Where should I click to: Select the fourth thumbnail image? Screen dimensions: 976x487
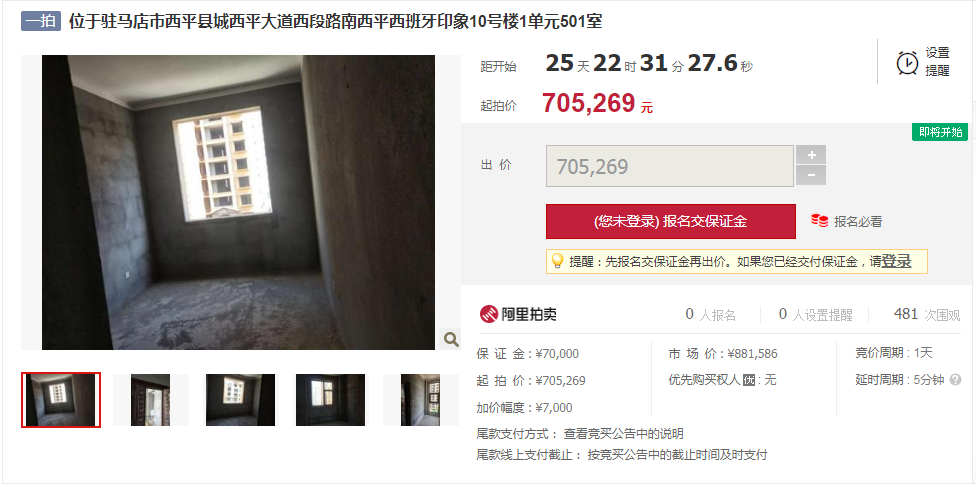[x=331, y=400]
